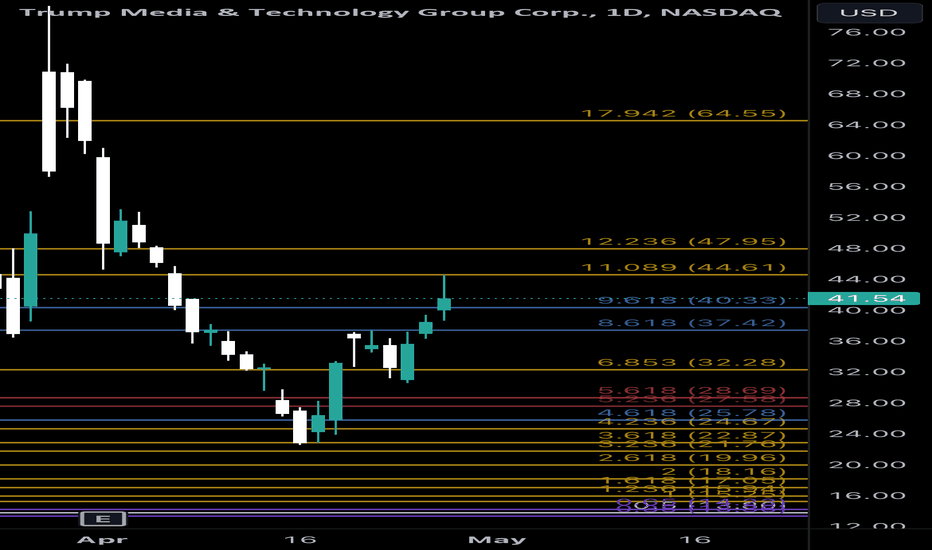The width and height of the screenshot is (932, 550).
Task: Select the horizontal Fibonacci line at 64.55
Action: tap(404, 121)
